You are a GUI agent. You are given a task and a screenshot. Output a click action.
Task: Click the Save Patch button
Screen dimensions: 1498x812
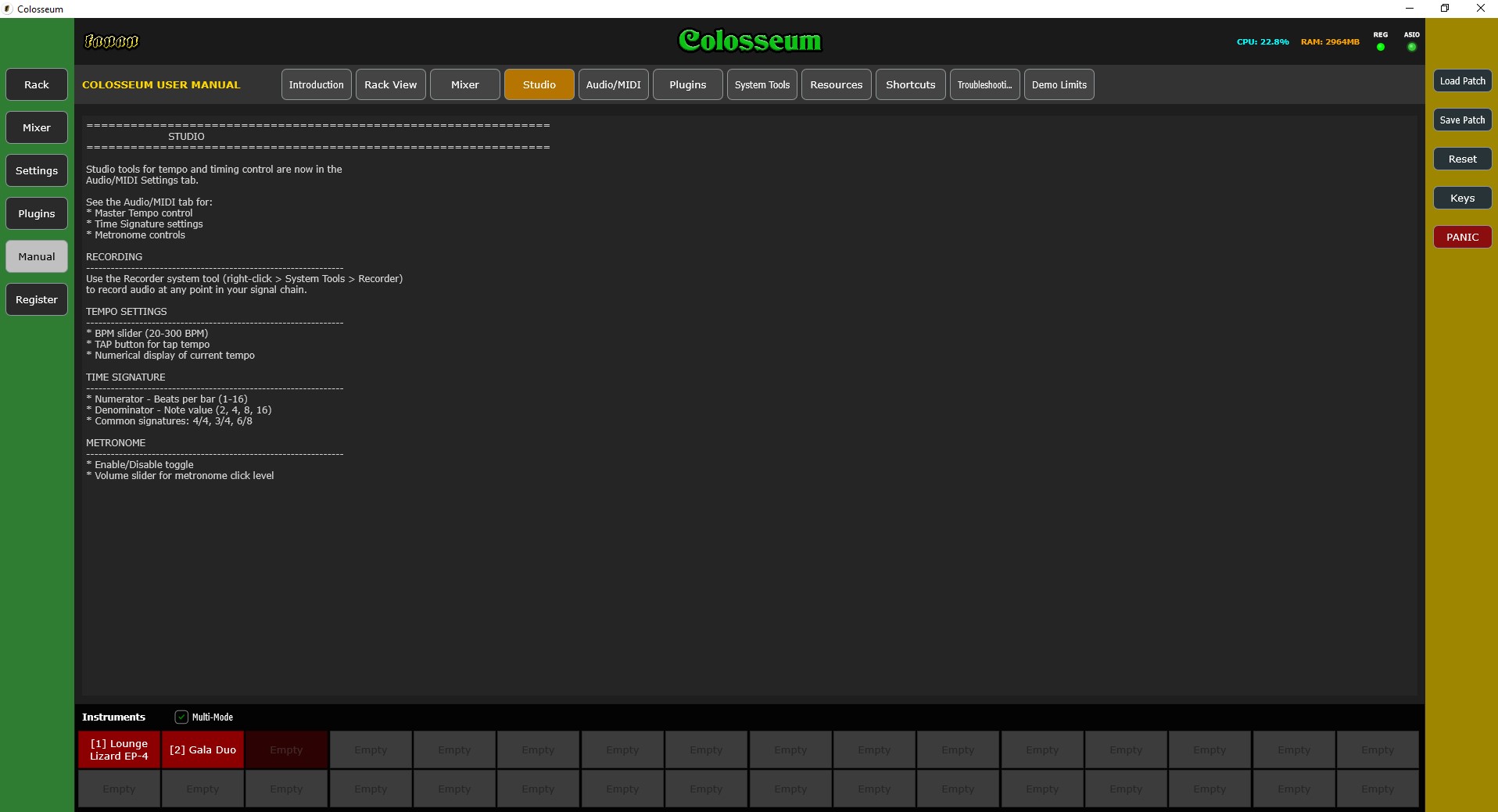[x=1462, y=120]
